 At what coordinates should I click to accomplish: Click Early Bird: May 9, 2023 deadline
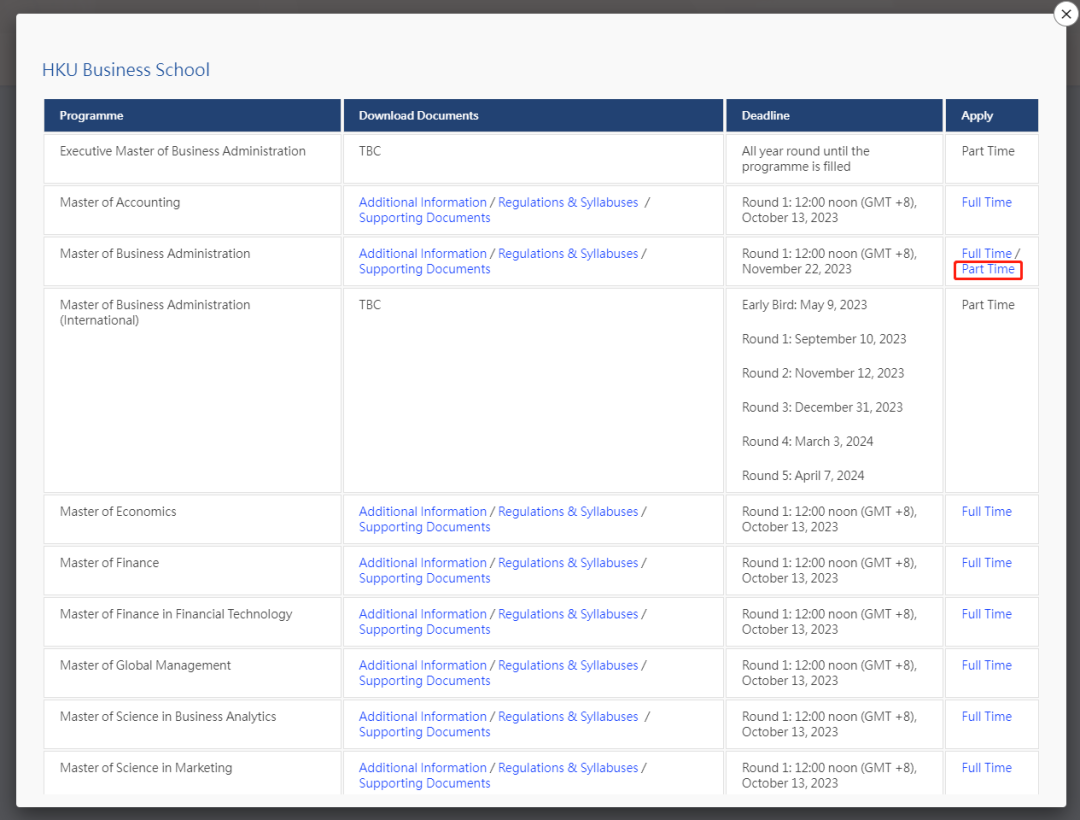pyautogui.click(x=804, y=305)
